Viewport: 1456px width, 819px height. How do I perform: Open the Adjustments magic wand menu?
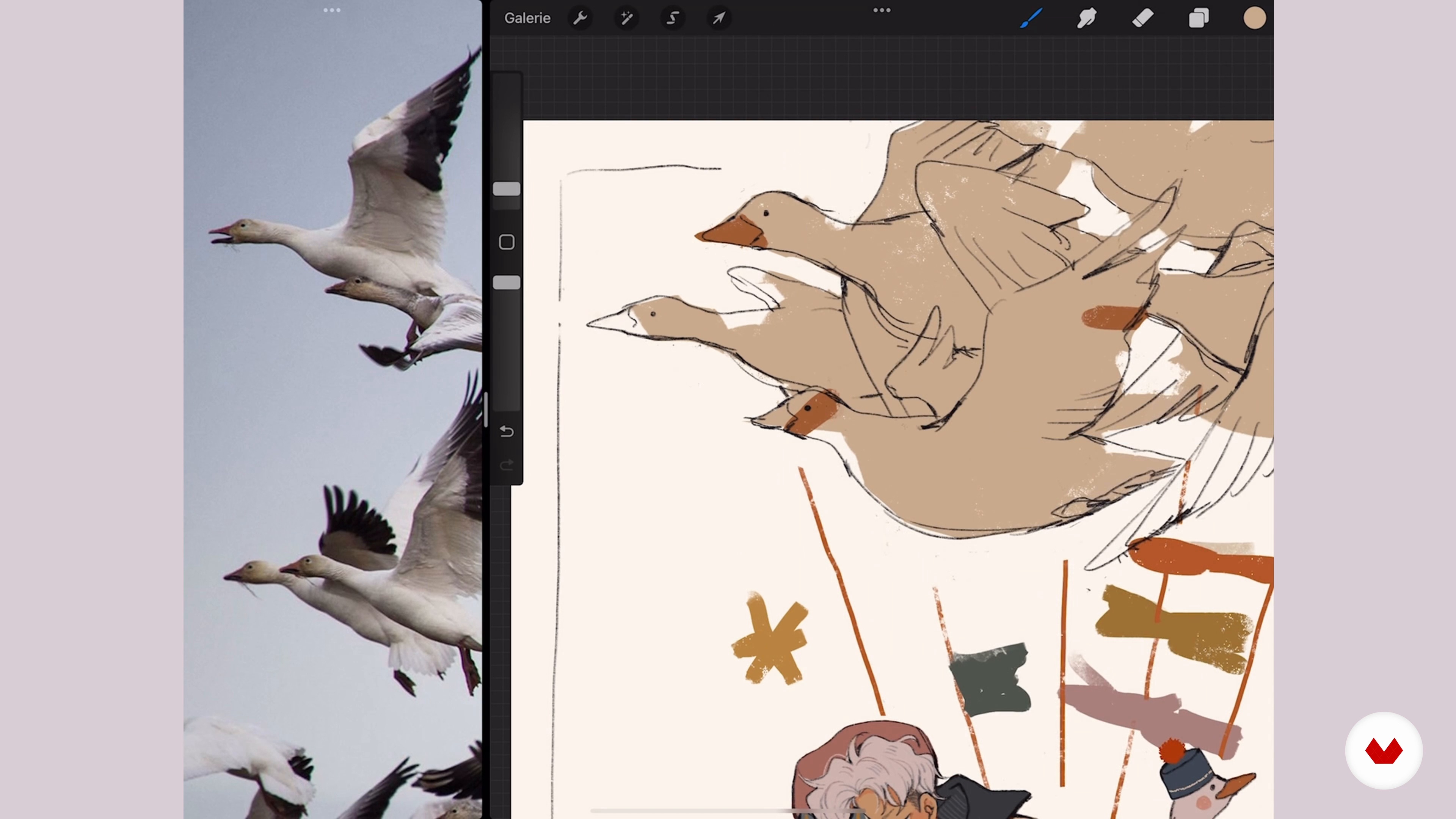(626, 18)
